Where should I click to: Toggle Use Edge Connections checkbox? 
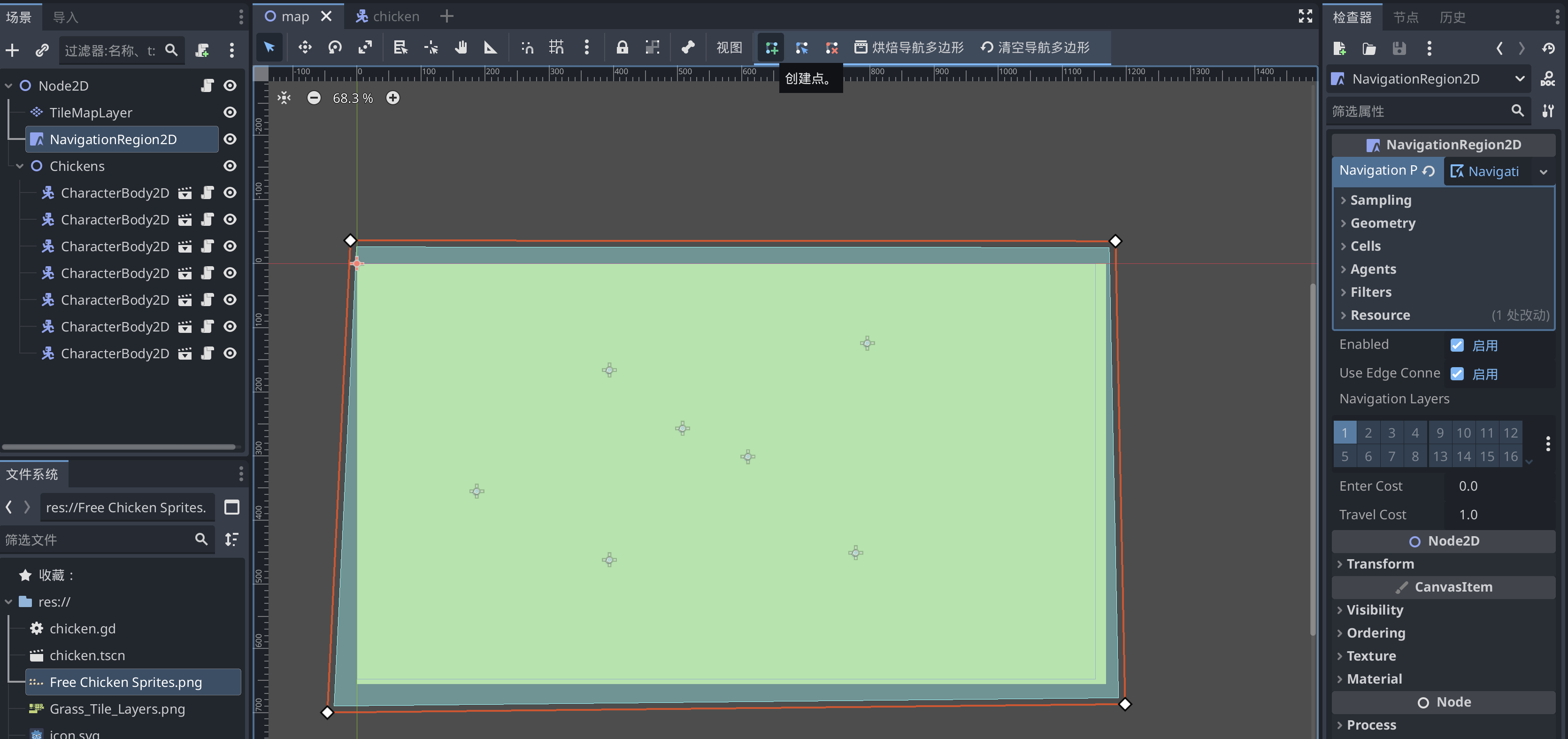[1457, 374]
